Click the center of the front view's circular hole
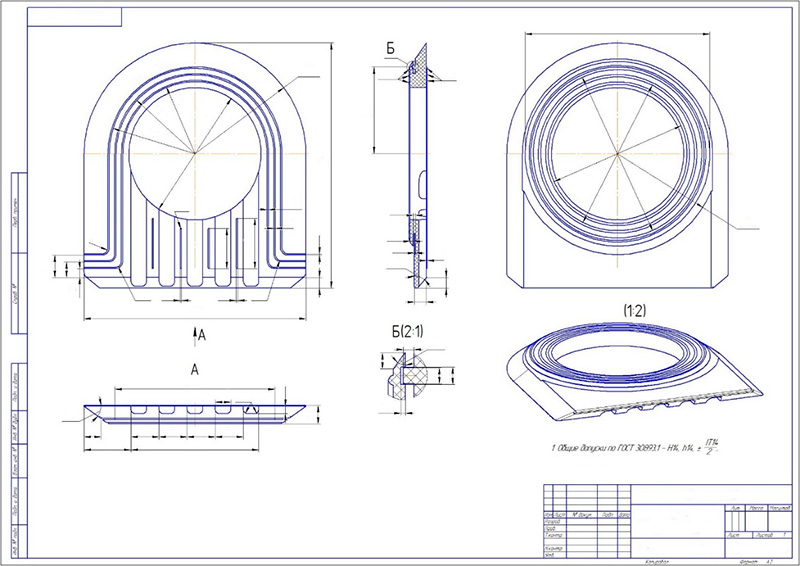 click(192, 151)
